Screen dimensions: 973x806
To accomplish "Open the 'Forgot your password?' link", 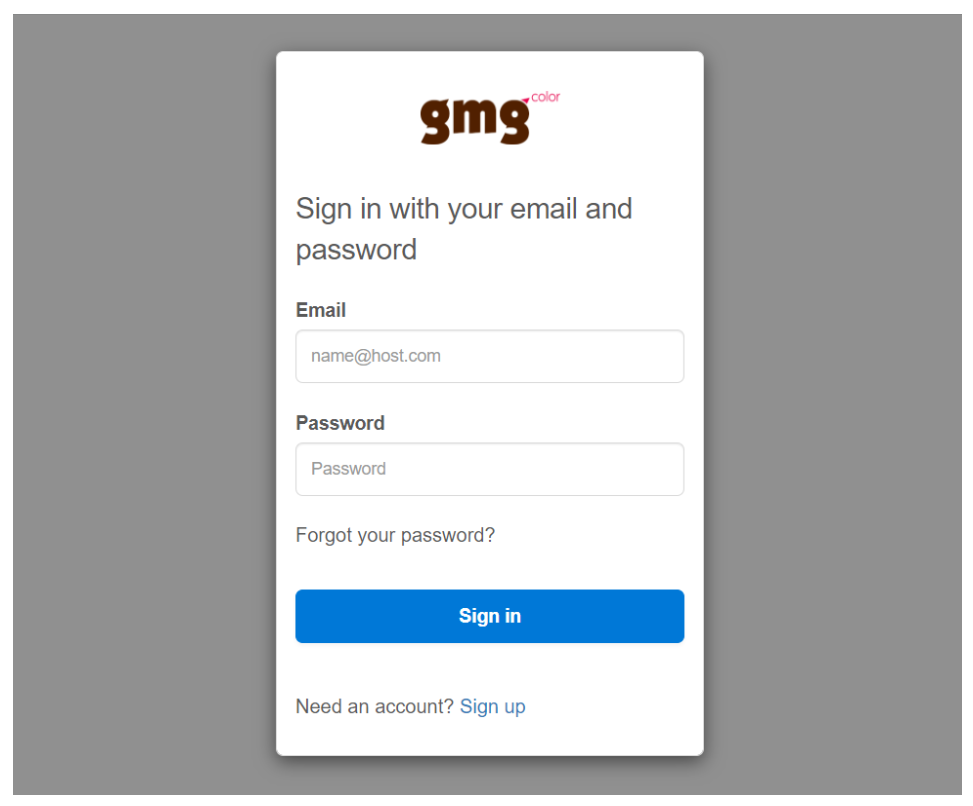I will [395, 535].
